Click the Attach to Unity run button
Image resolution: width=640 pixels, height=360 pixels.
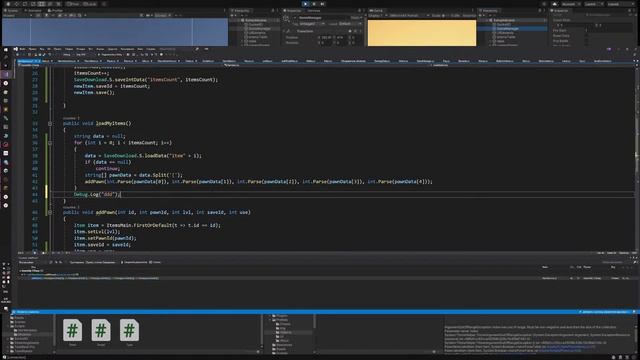pyautogui.click(x=110, y=54)
